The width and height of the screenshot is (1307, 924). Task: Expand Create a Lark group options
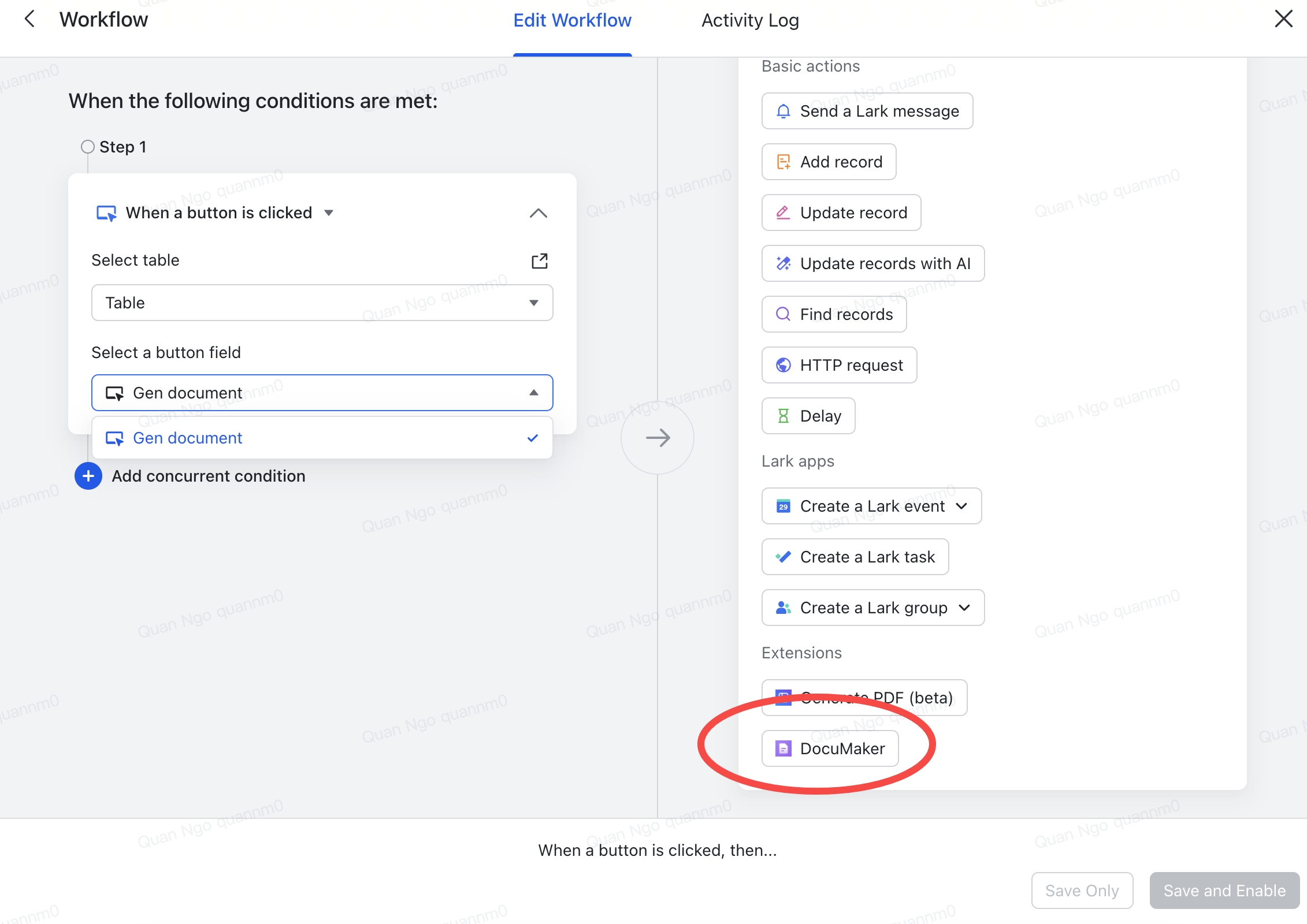[964, 608]
